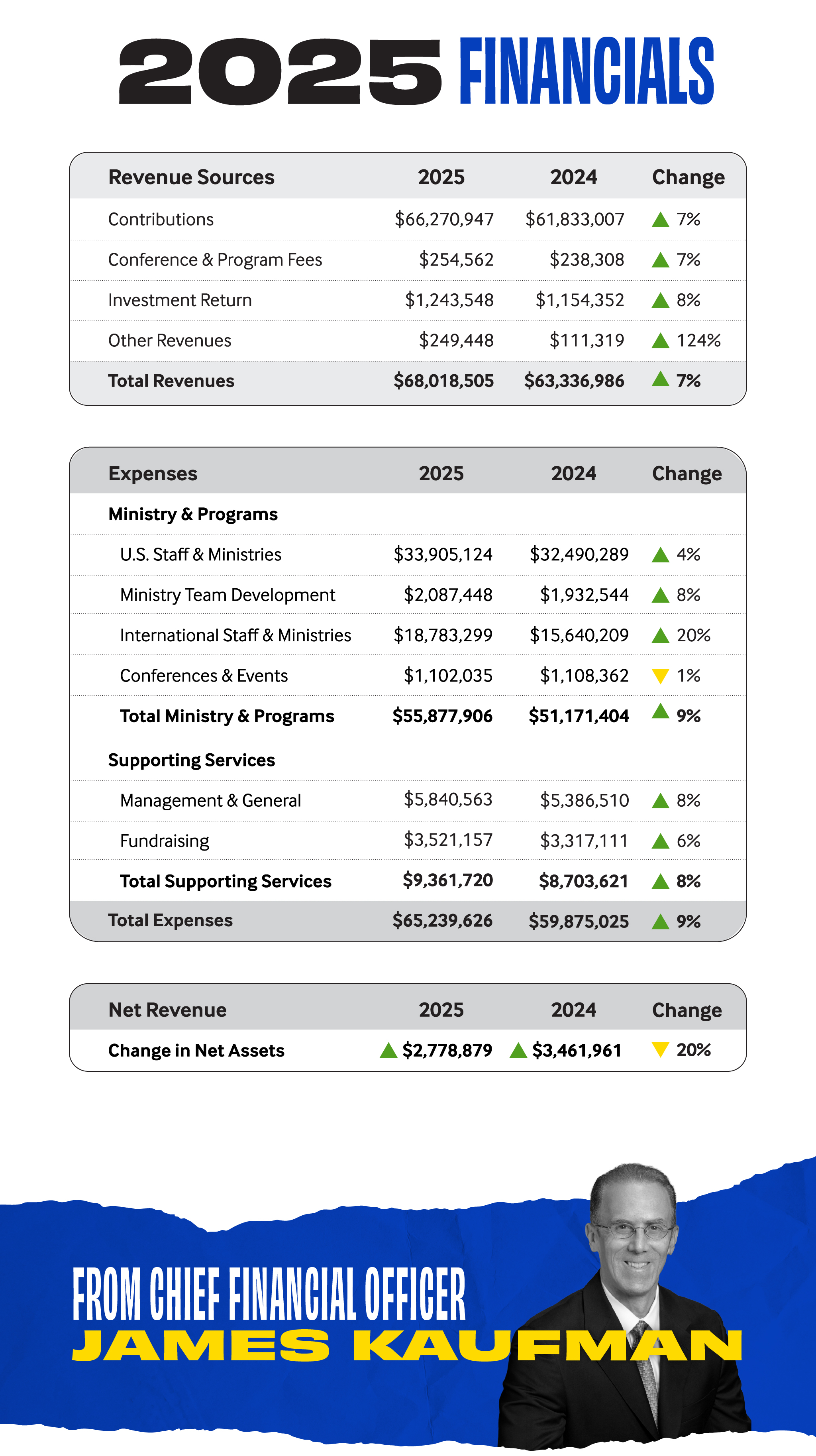Click the 2025 FINANCIALS title
The image size is (816, 1456).
(x=416, y=71)
